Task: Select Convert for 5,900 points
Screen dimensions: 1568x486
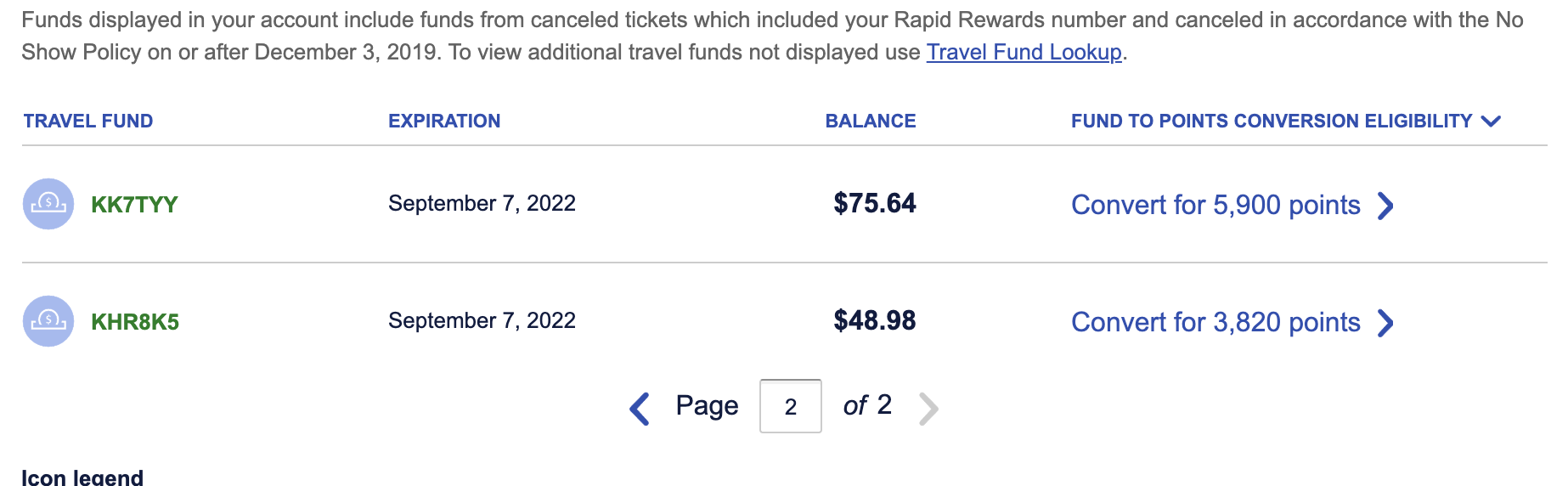Action: coord(1215,205)
